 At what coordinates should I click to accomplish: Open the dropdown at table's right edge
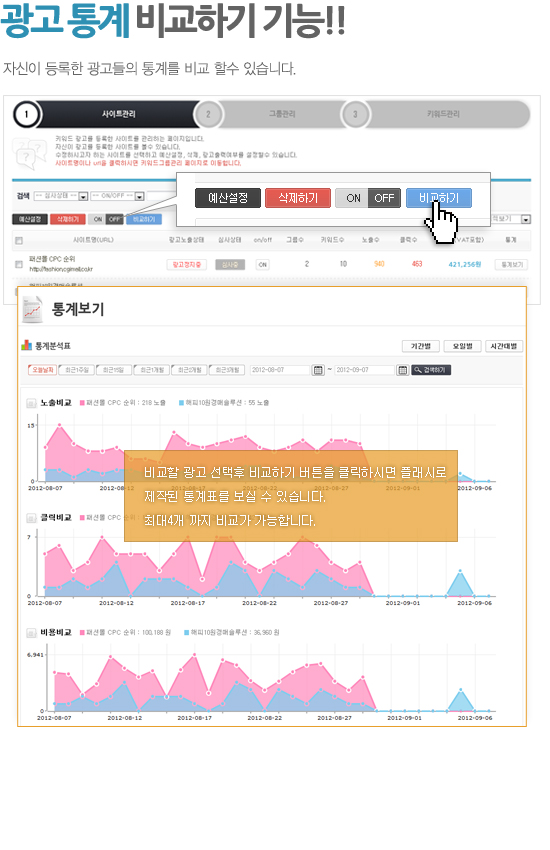tap(511, 219)
